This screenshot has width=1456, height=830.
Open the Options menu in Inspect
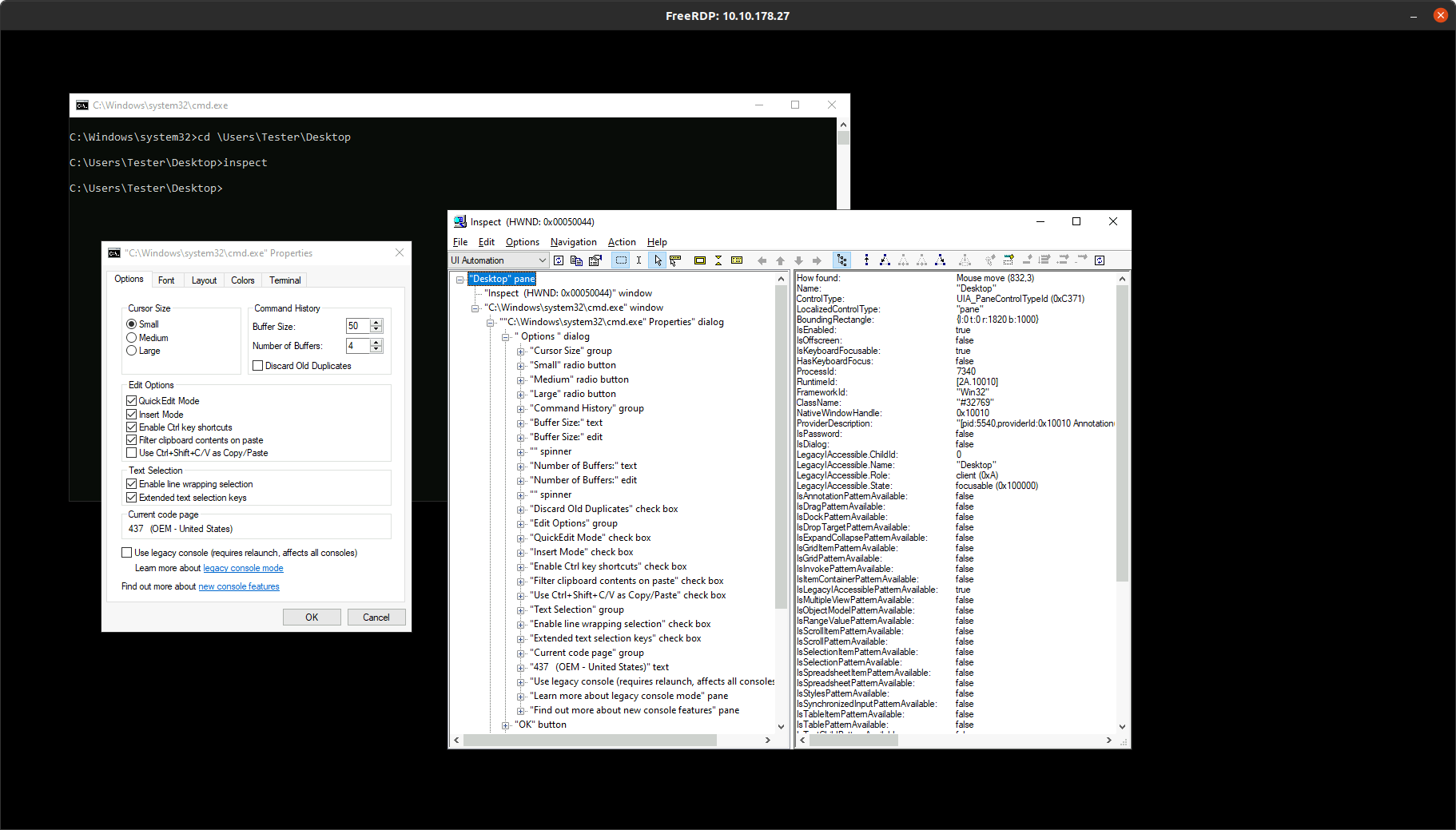coord(523,242)
